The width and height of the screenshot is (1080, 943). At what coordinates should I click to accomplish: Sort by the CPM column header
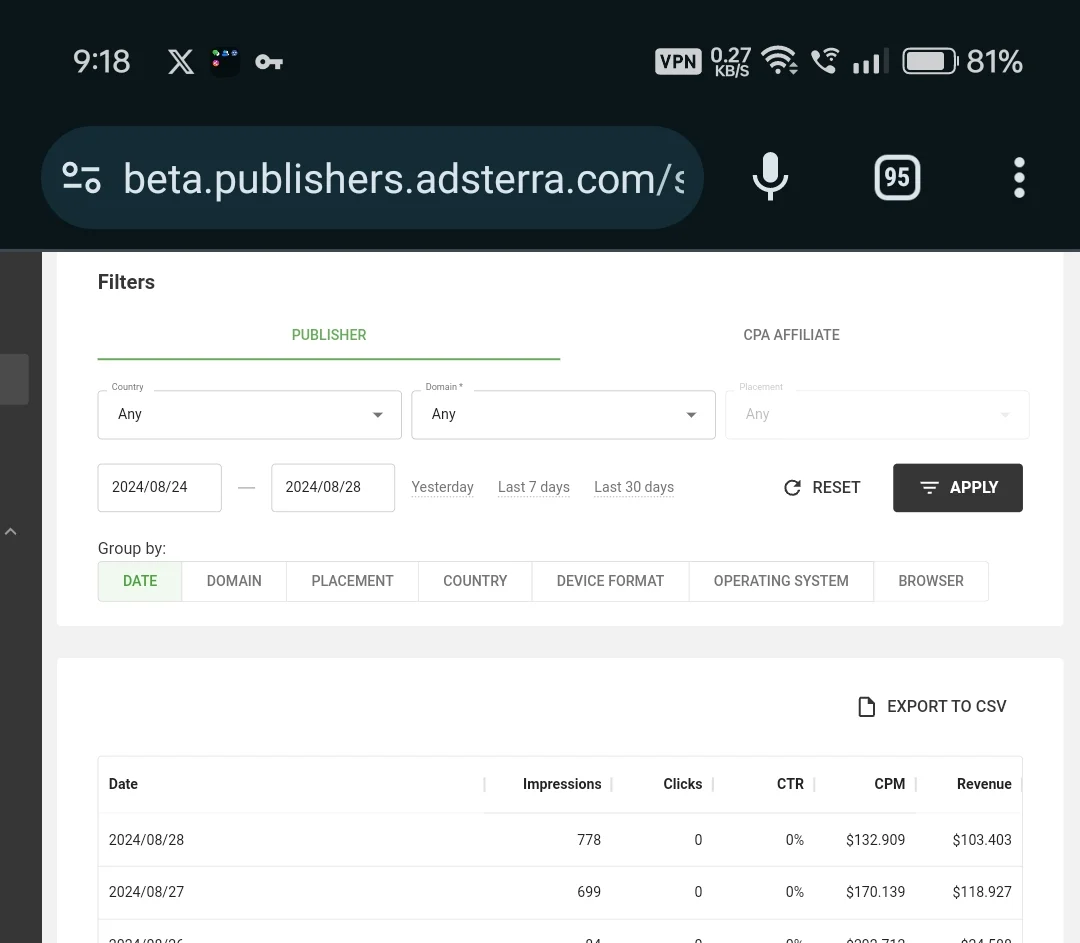pos(889,784)
